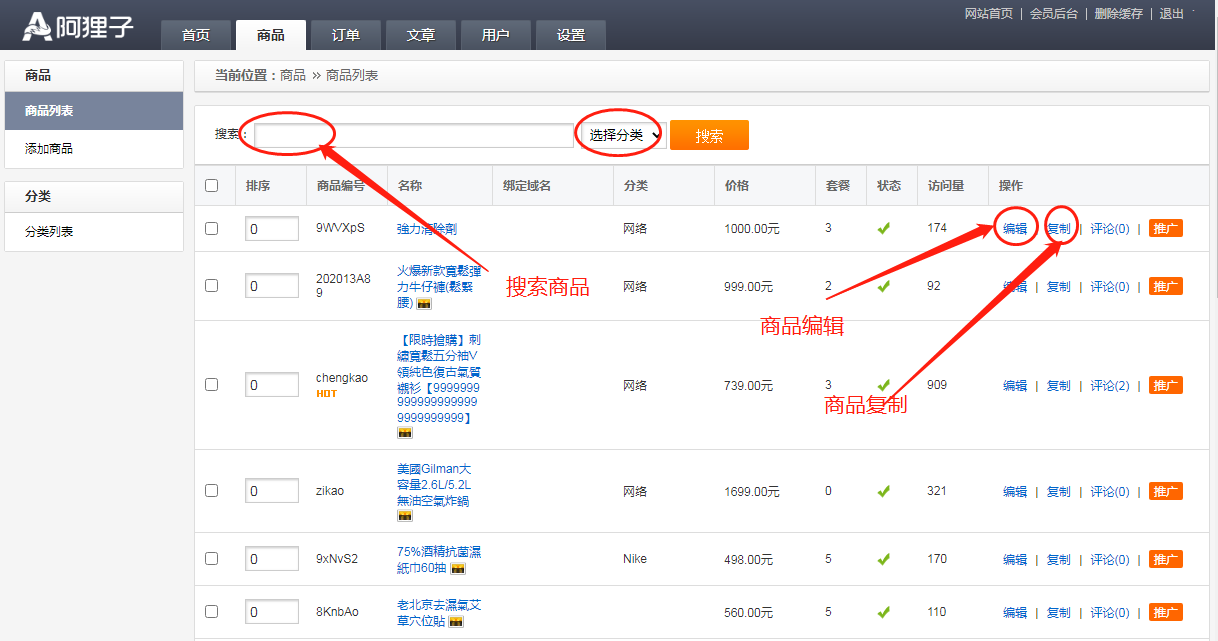Focus the product search text field

[x=414, y=135]
